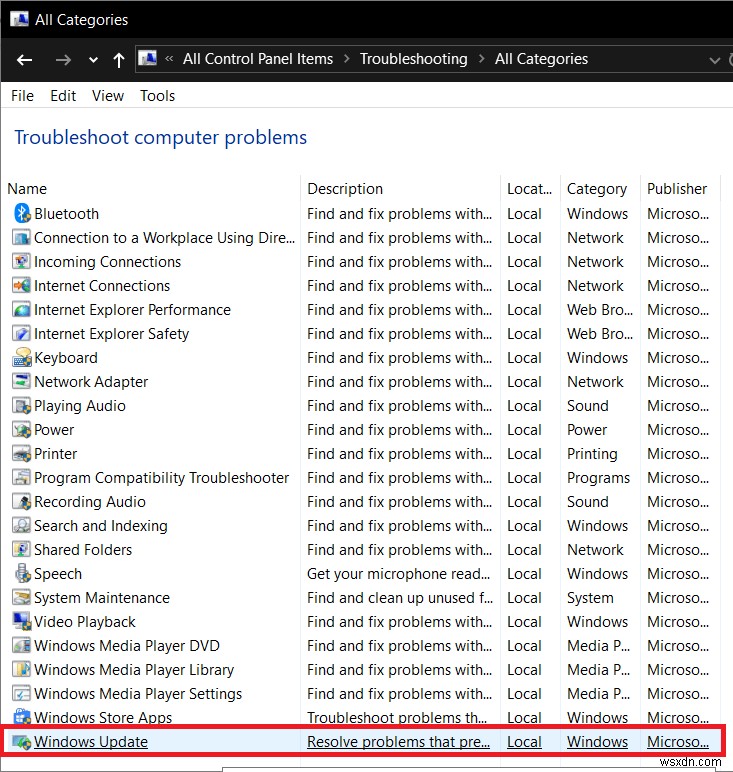Screen dimensions: 733x772
Task: Select the Network Adapter entry
Action: [91, 382]
